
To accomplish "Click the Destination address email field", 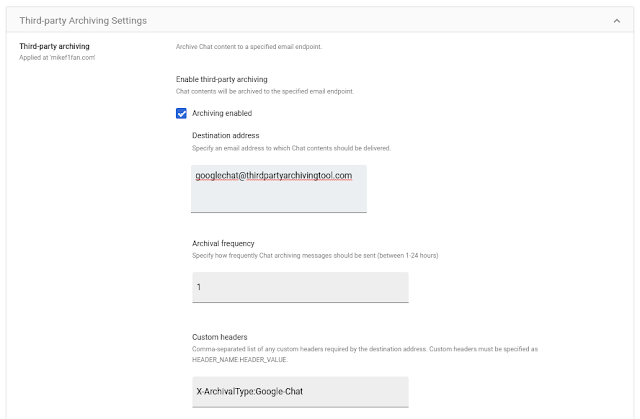I will tap(279, 189).
